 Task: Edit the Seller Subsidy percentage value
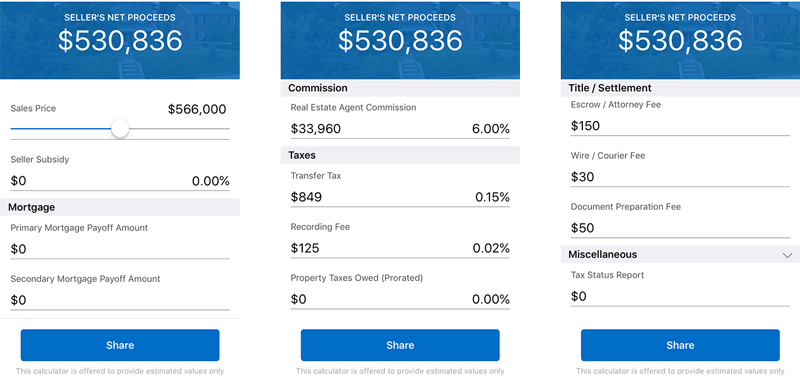point(210,181)
